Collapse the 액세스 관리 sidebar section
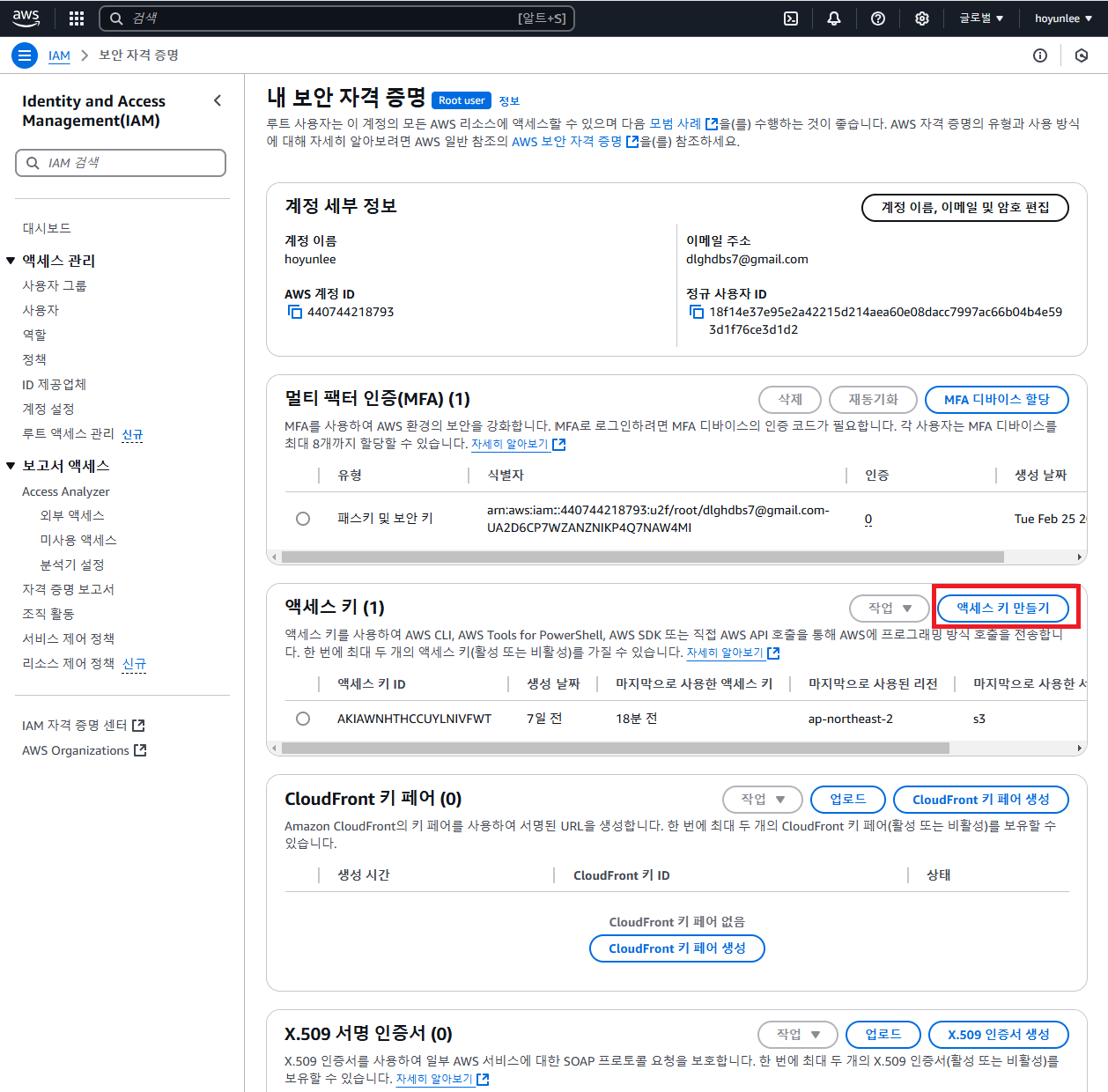Viewport: 1108px width, 1092px height. pos(11,261)
